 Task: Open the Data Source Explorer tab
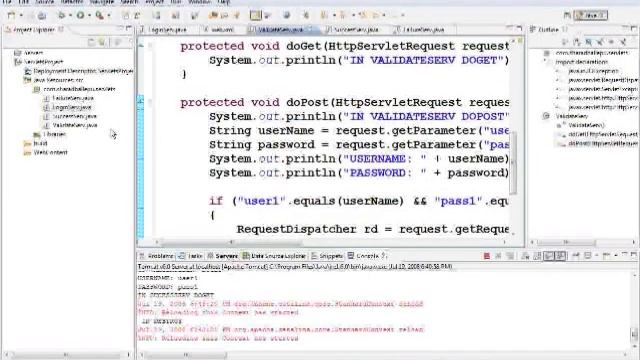pos(274,256)
